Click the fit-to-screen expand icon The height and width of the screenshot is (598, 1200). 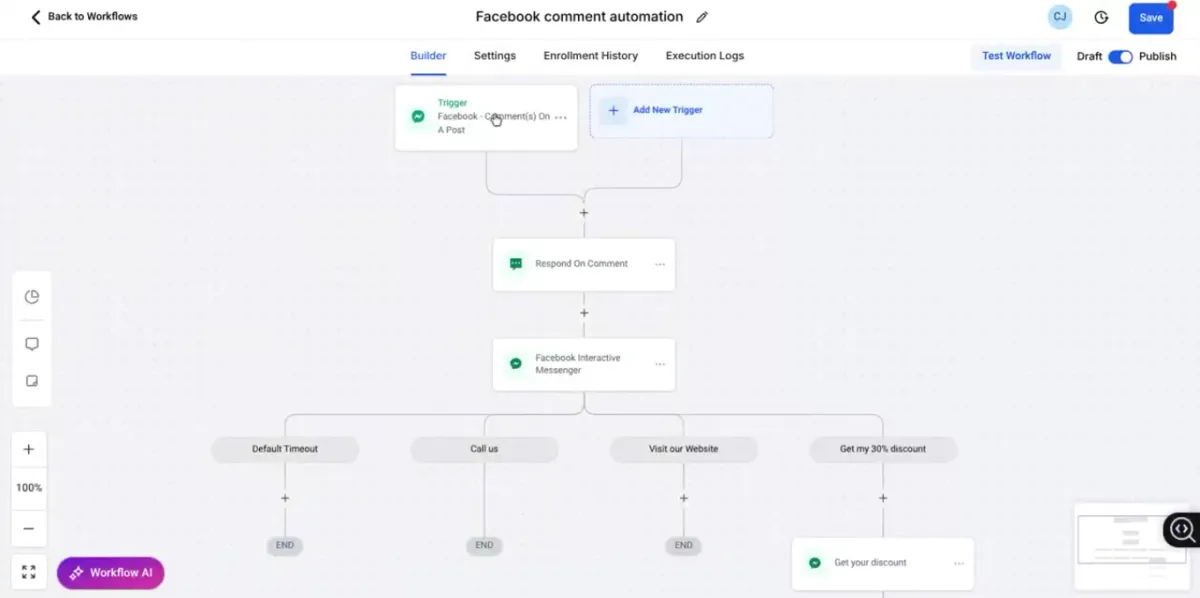[x=29, y=572]
